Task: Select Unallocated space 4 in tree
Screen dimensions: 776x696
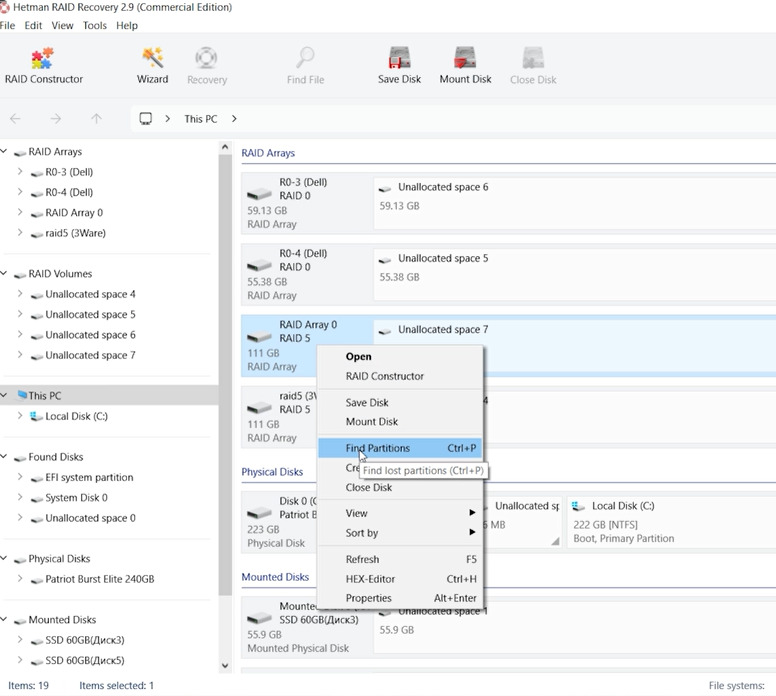Action: click(90, 294)
